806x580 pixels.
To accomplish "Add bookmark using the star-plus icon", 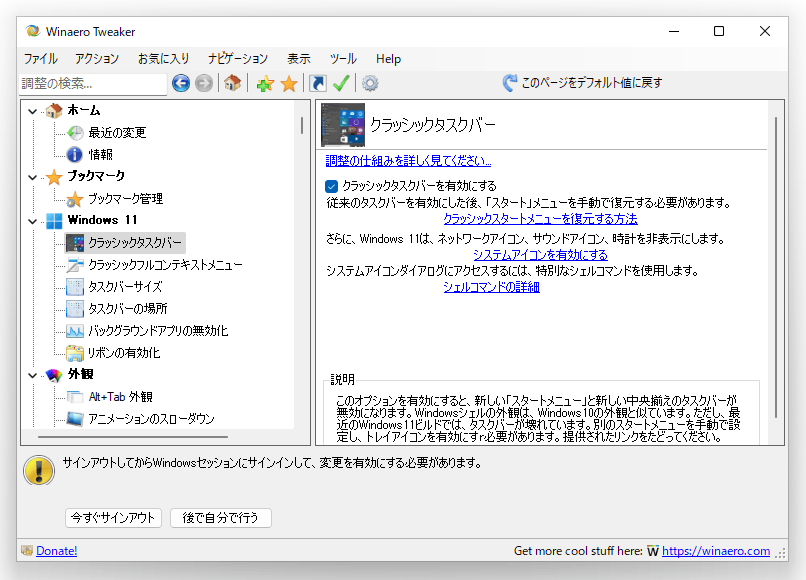I will coord(265,83).
